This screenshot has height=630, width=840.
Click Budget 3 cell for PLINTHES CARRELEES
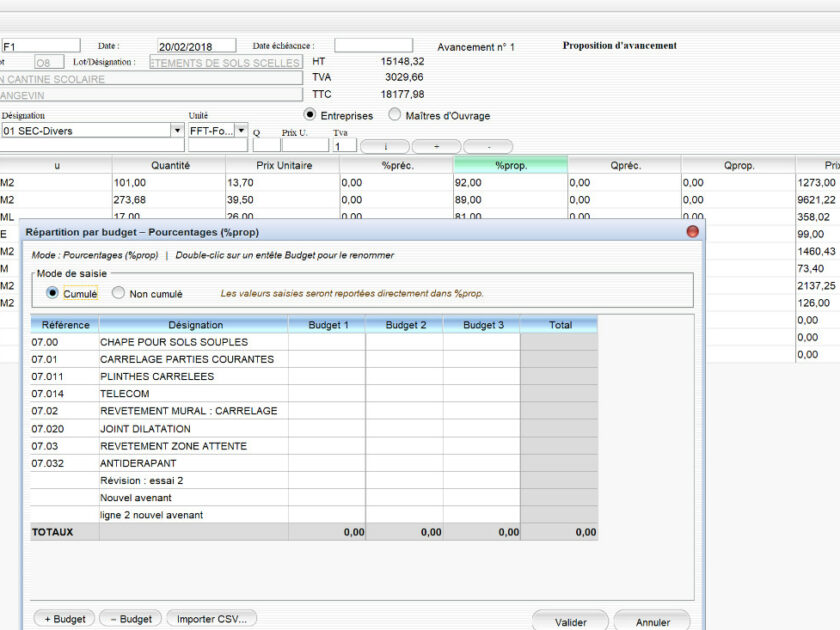click(482, 376)
